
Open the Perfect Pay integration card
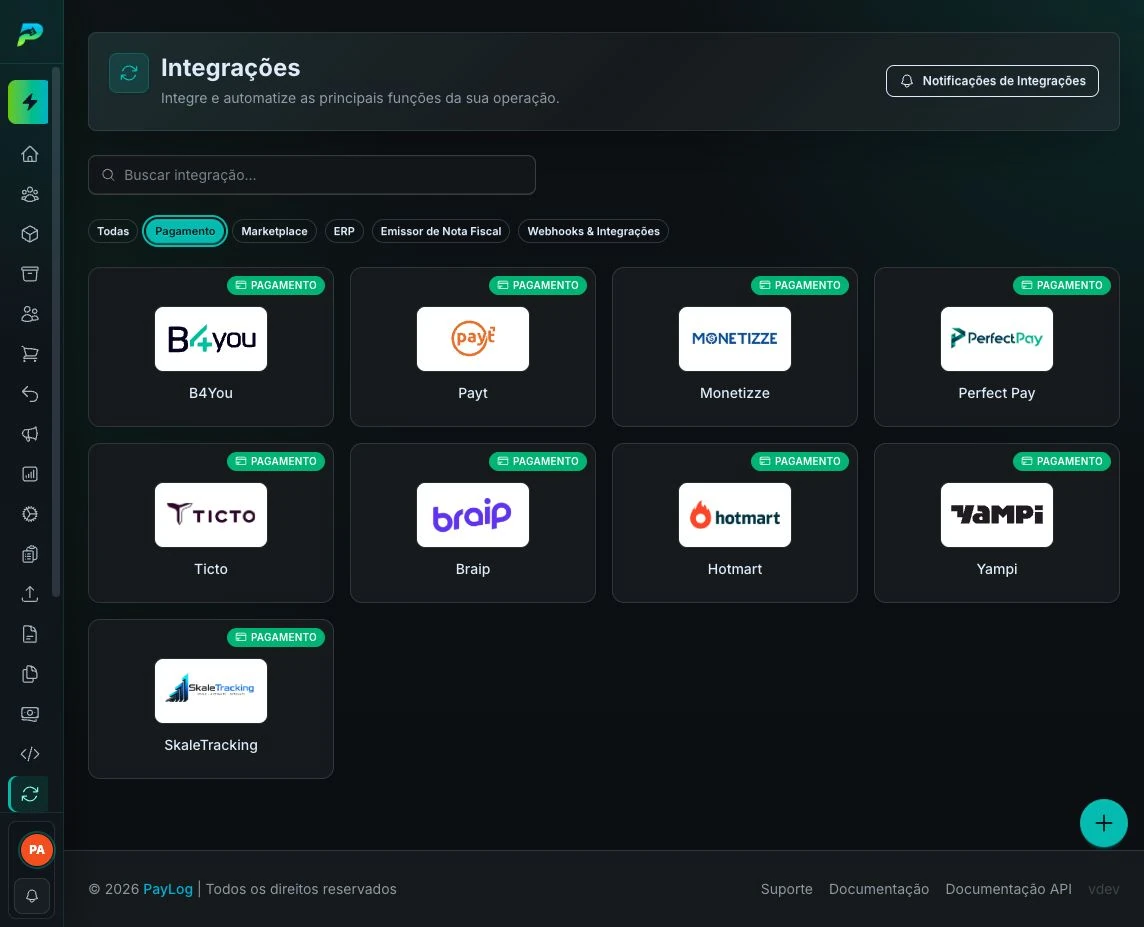point(997,347)
